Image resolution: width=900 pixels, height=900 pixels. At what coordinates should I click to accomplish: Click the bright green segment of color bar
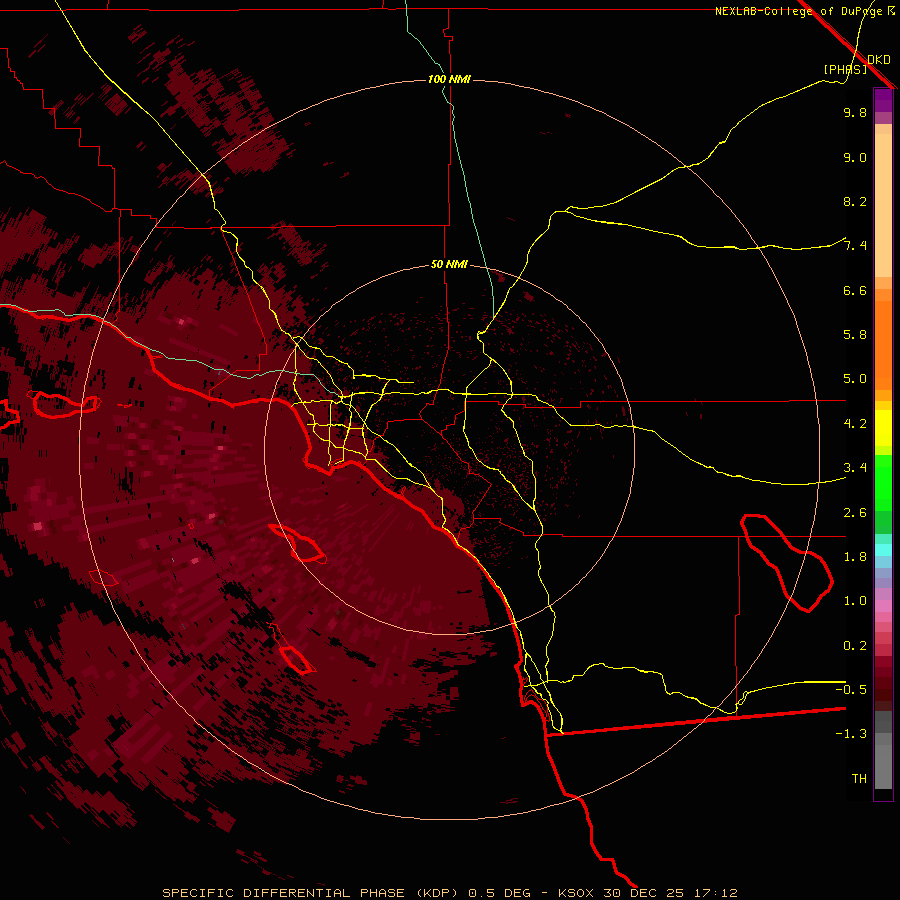(x=883, y=483)
